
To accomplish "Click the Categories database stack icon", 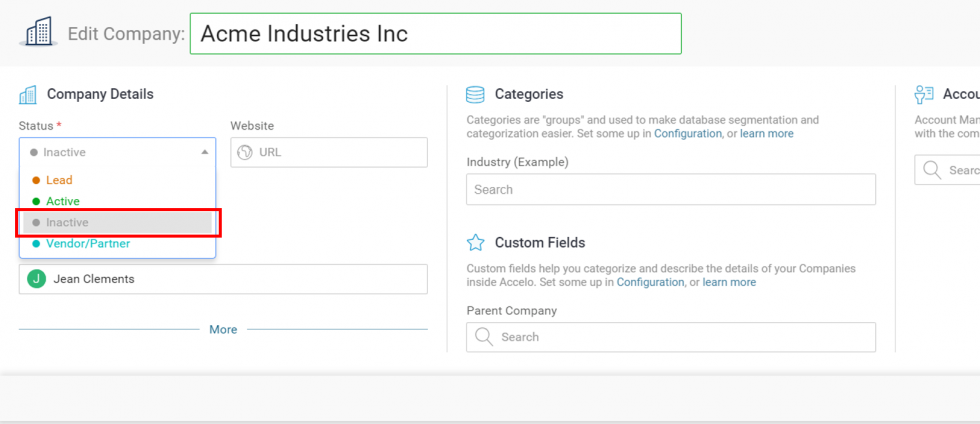I will 475,94.
